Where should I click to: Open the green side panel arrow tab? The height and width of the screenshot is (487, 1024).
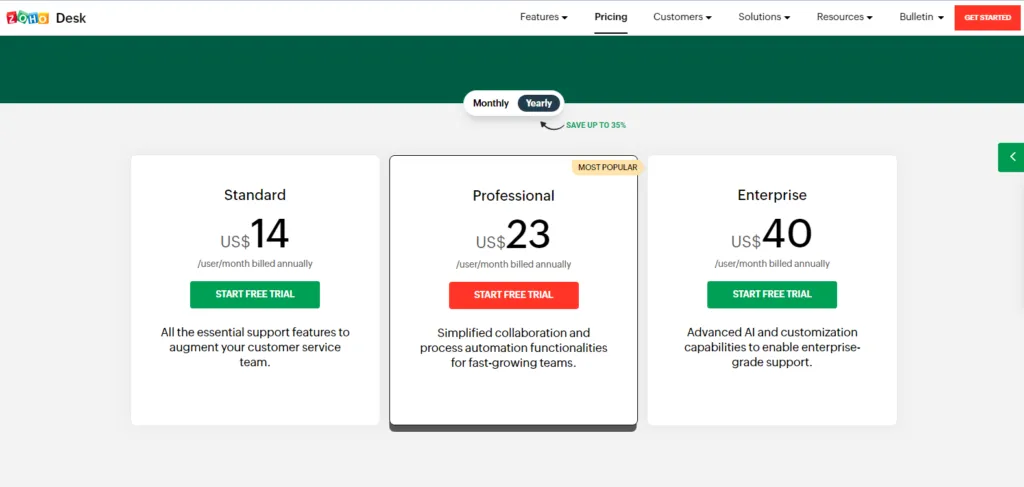[1011, 157]
